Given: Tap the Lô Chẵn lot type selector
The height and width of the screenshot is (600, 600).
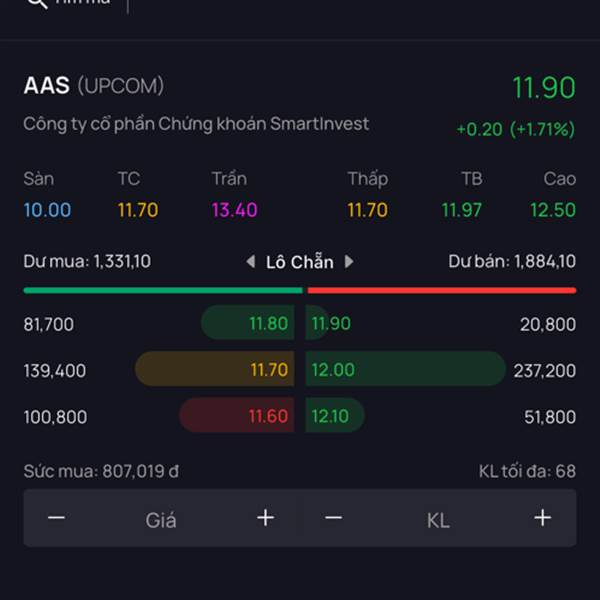Looking at the screenshot, I should click(300, 262).
